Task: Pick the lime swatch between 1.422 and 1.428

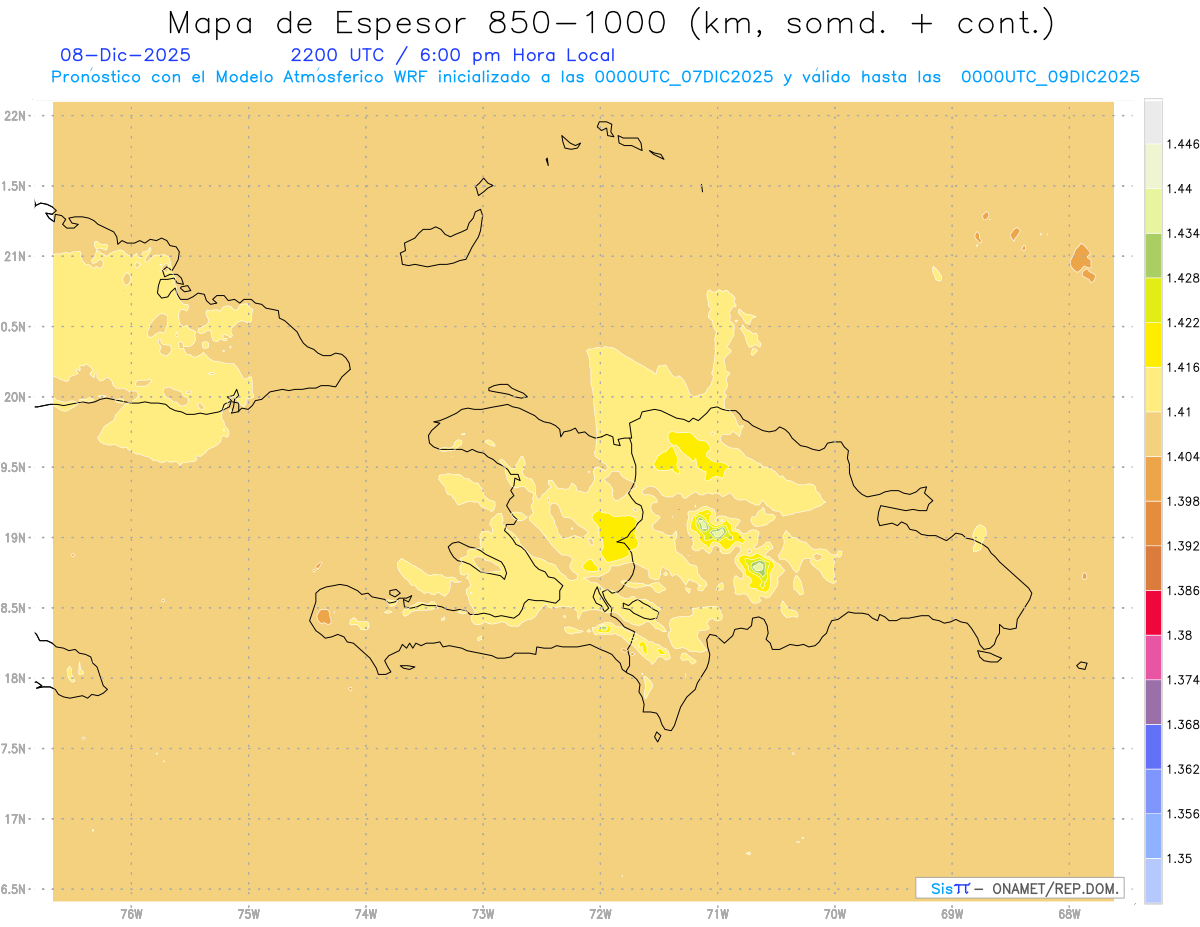Action: 1153,300
